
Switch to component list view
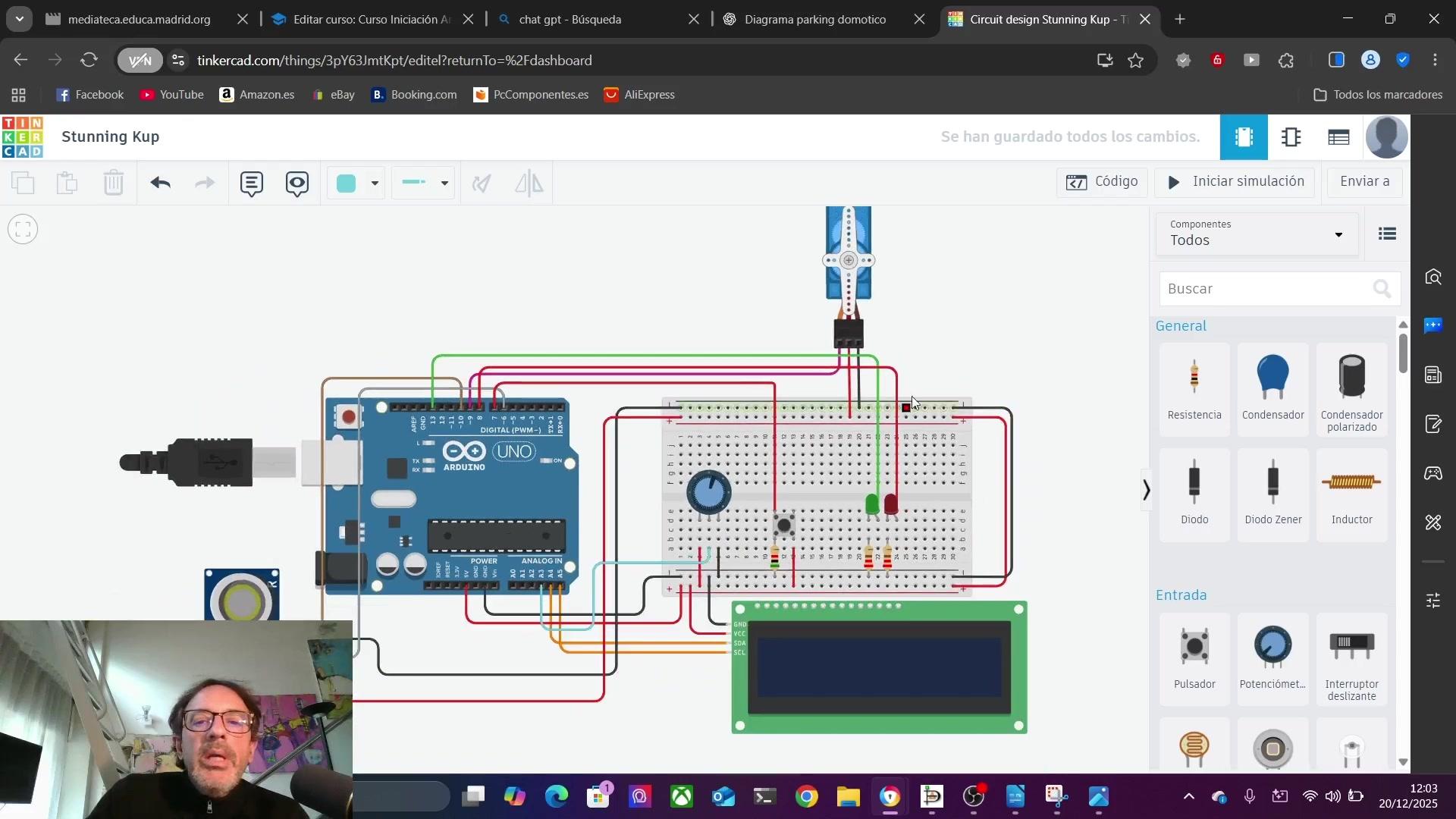tap(1338, 137)
